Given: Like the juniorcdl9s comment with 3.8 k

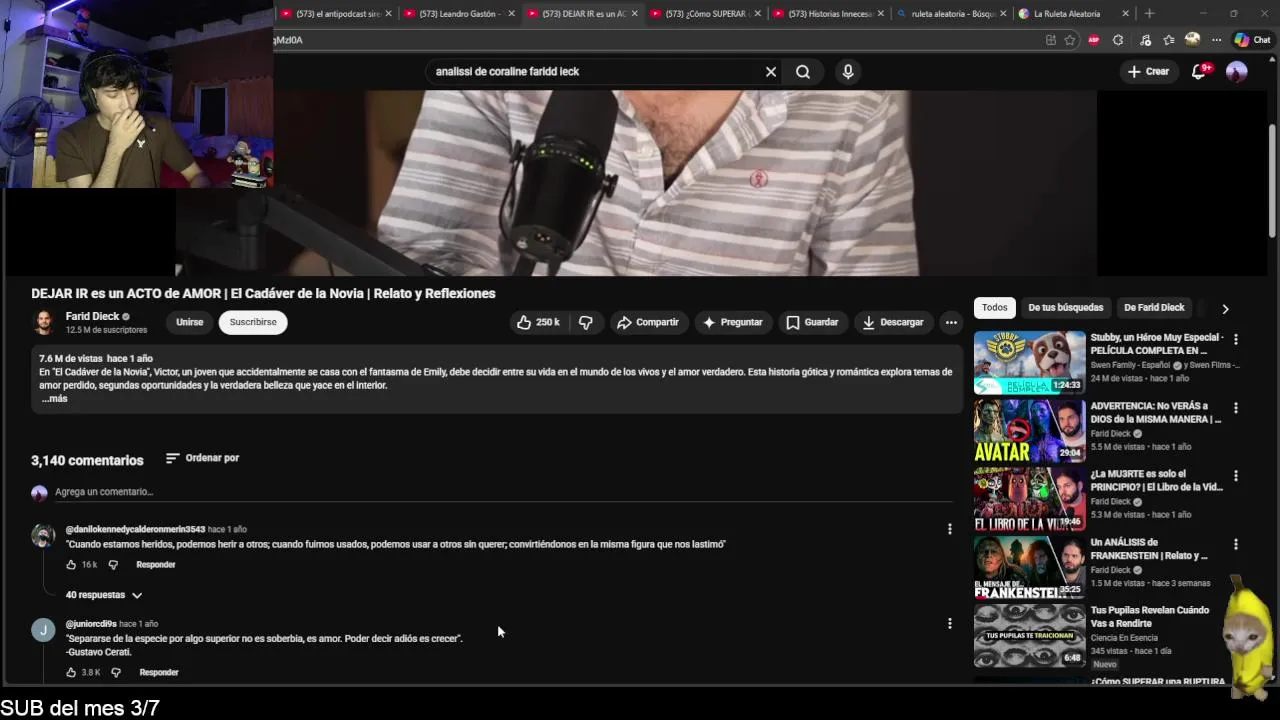Looking at the screenshot, I should pos(71,673).
